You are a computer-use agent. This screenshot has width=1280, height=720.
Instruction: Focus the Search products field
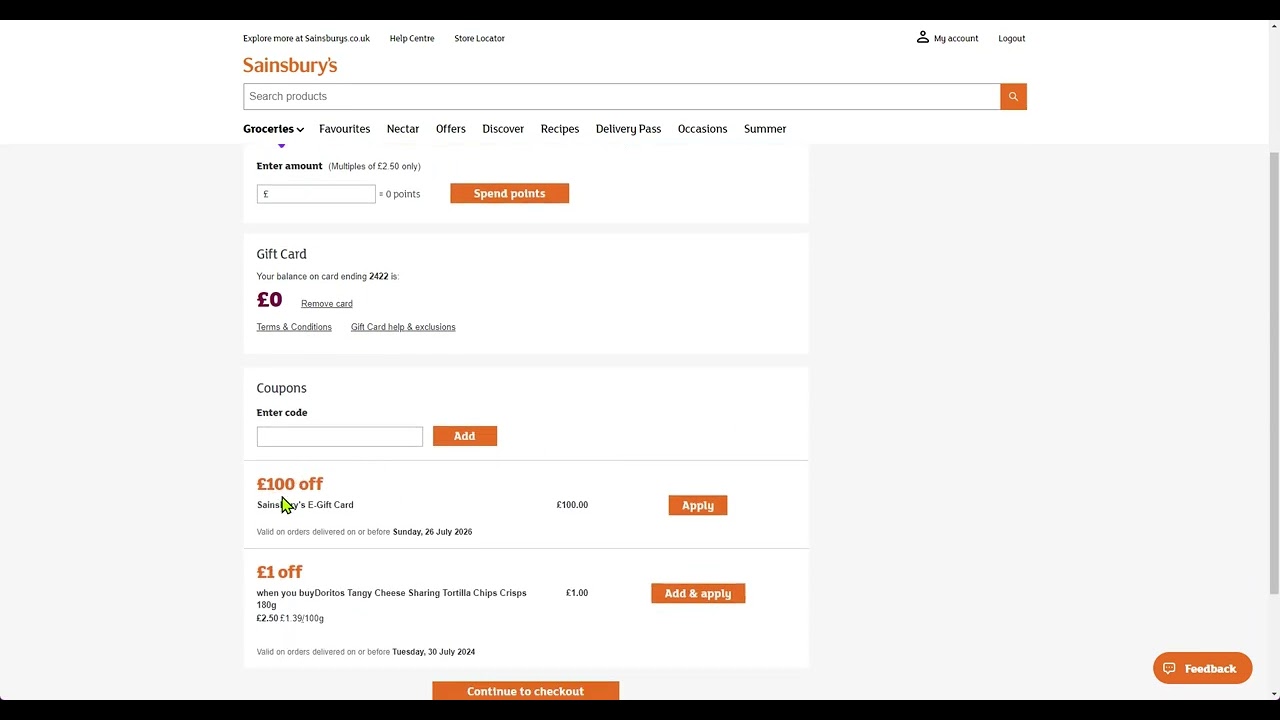[621, 96]
